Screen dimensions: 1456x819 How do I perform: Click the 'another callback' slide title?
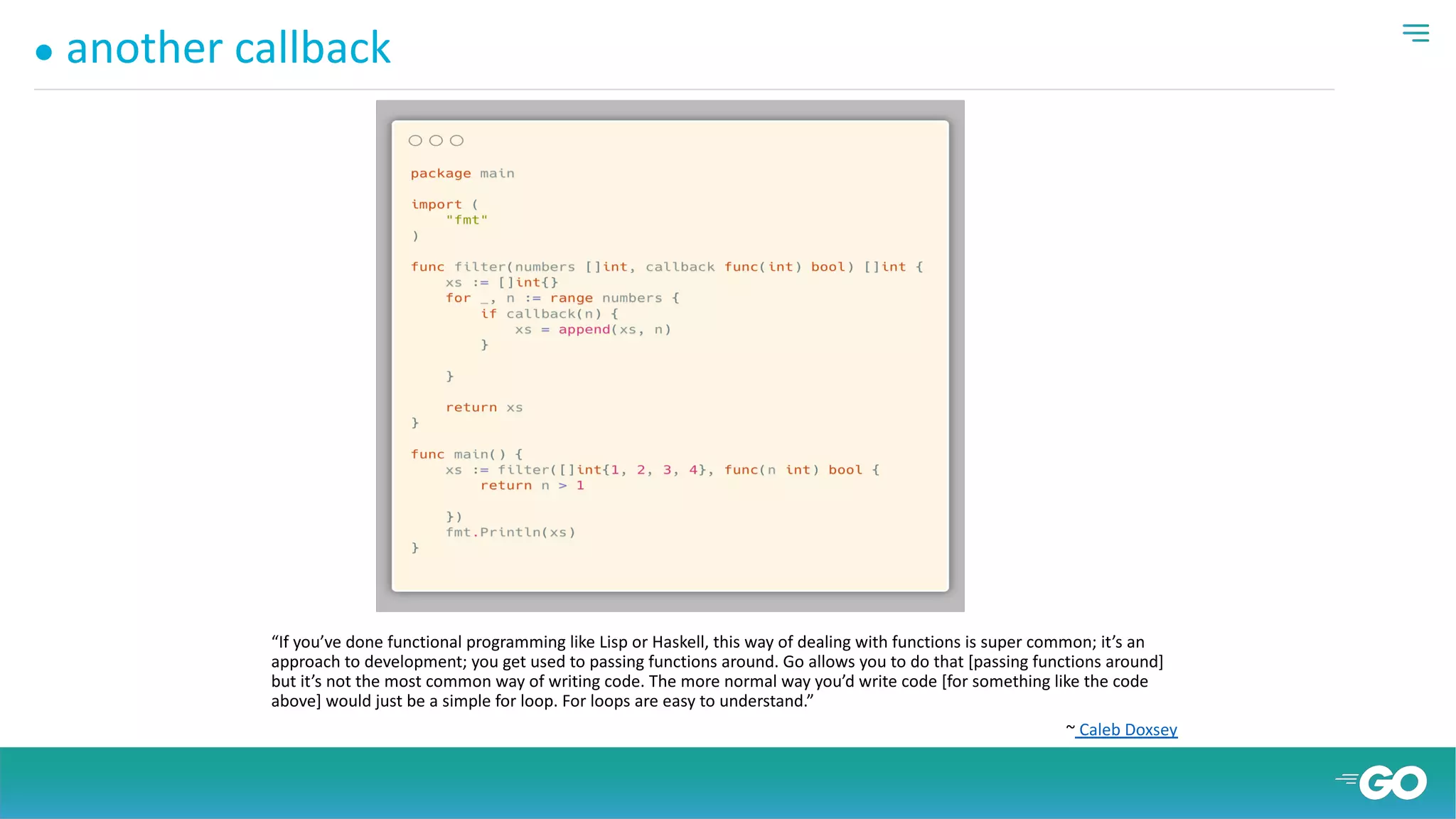(228, 48)
